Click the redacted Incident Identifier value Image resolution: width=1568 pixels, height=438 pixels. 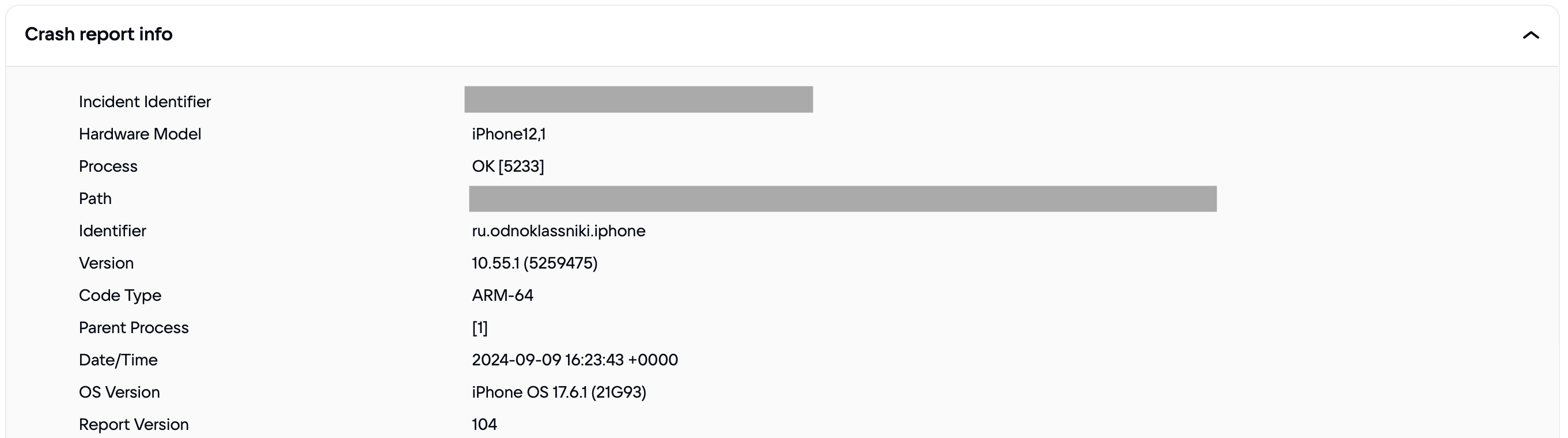click(x=638, y=99)
